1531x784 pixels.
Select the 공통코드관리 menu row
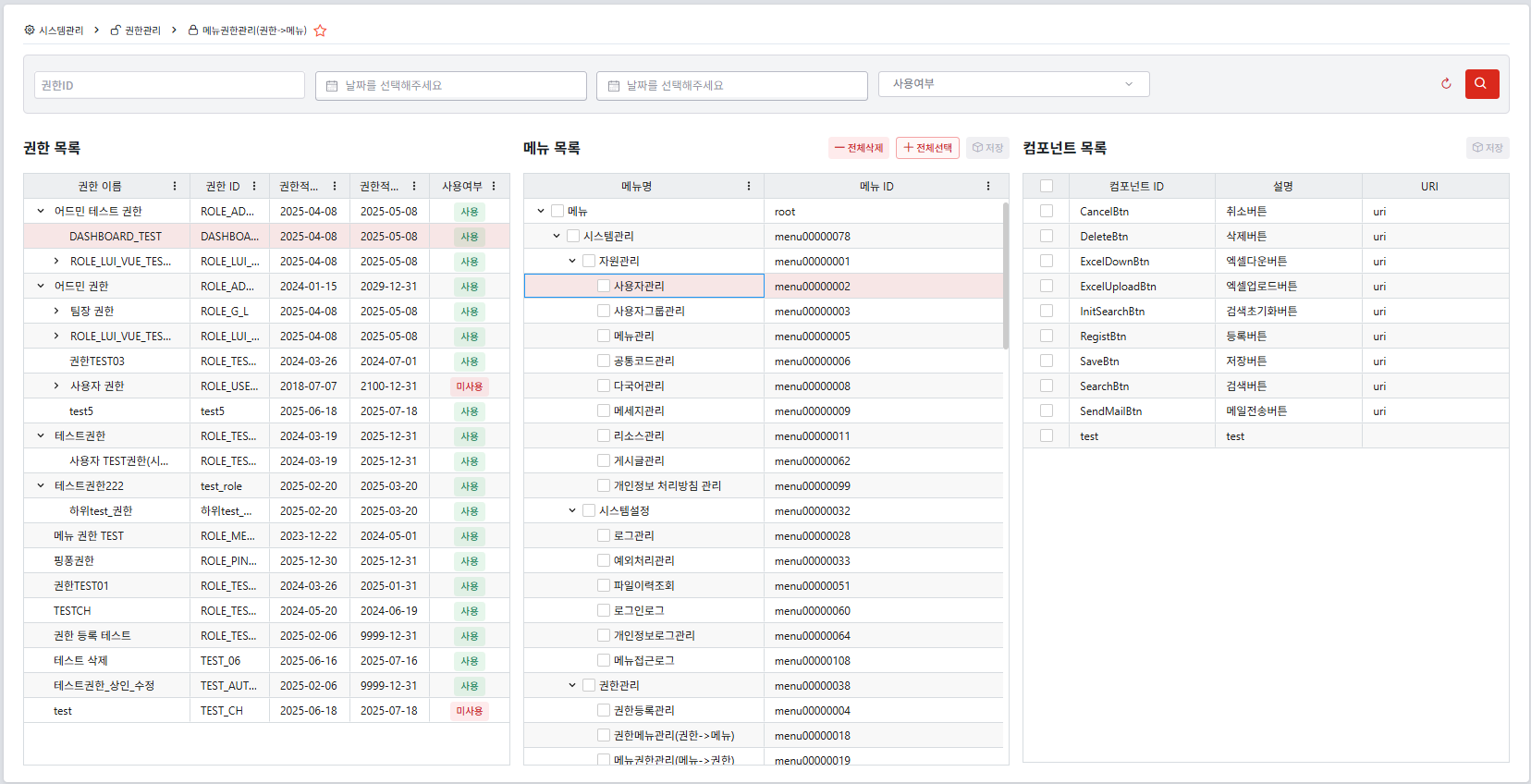tap(764, 361)
